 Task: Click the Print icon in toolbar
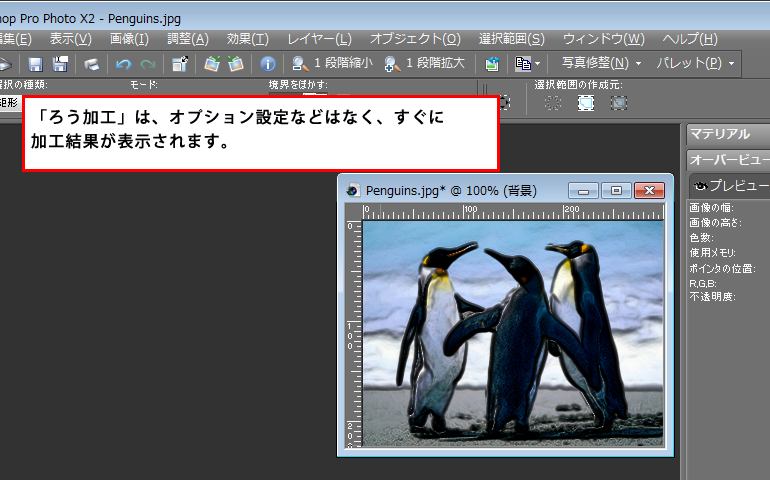91,64
